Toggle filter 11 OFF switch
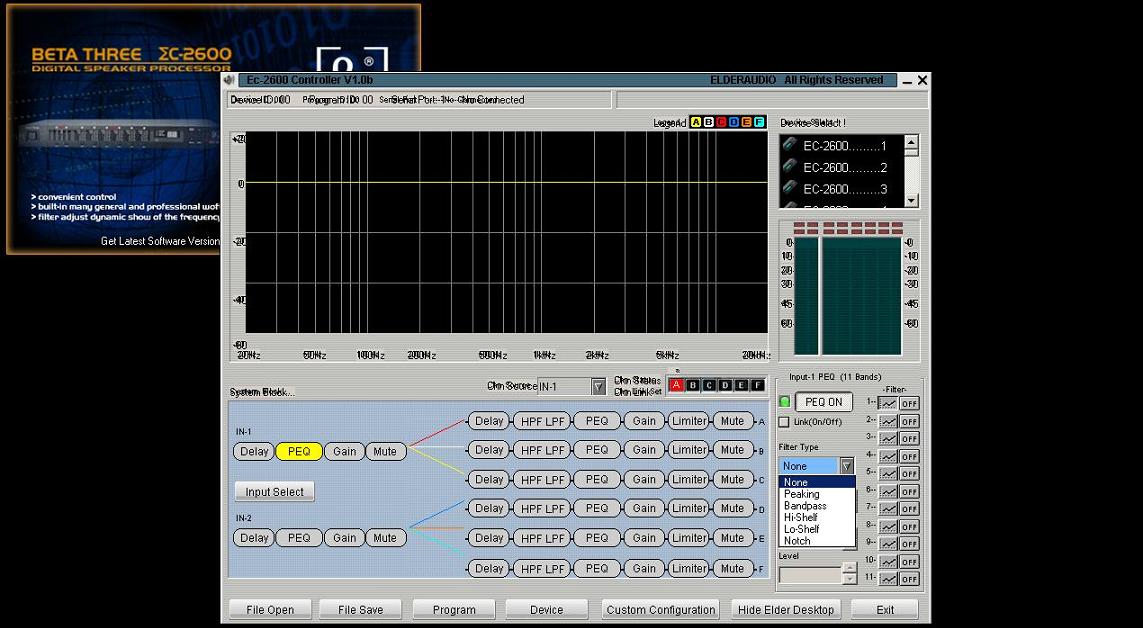Screen dimensions: 1143x628 pos(909,579)
